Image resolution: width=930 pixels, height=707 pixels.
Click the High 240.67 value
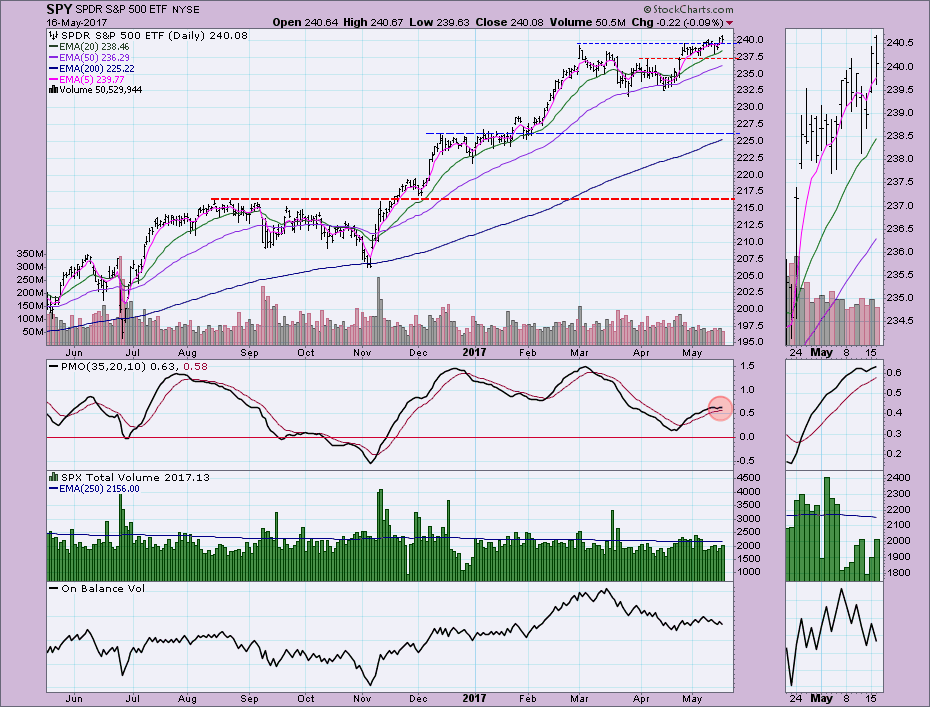pyautogui.click(x=374, y=23)
